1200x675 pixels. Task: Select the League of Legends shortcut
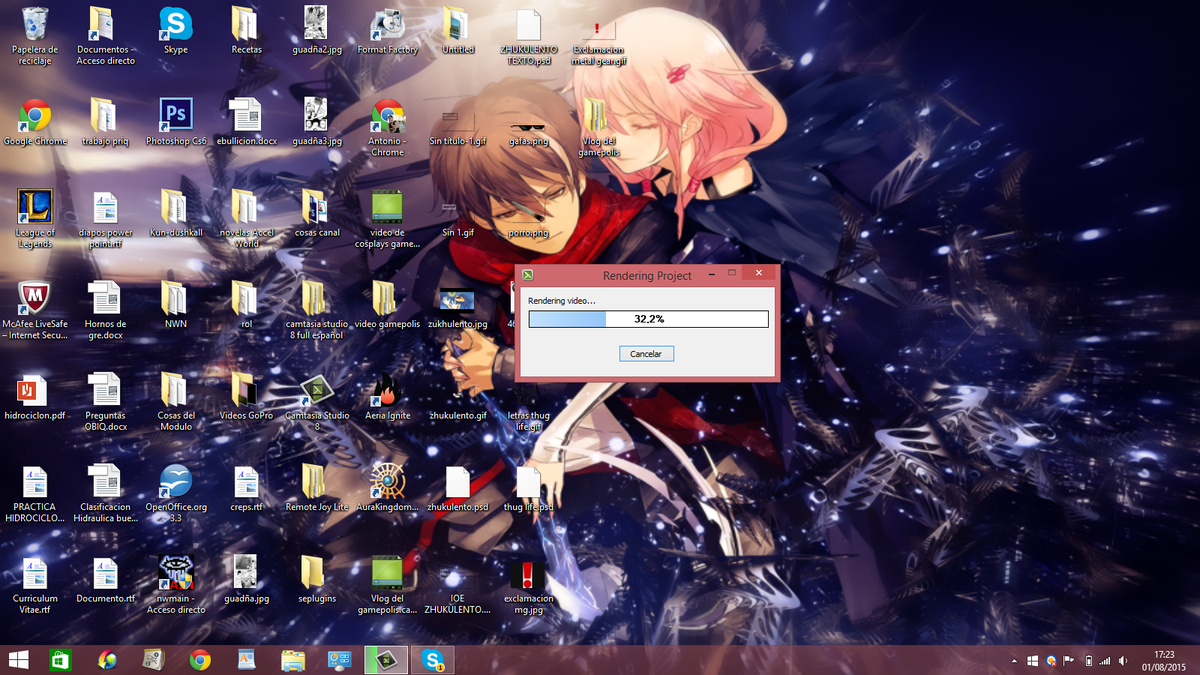tap(35, 219)
